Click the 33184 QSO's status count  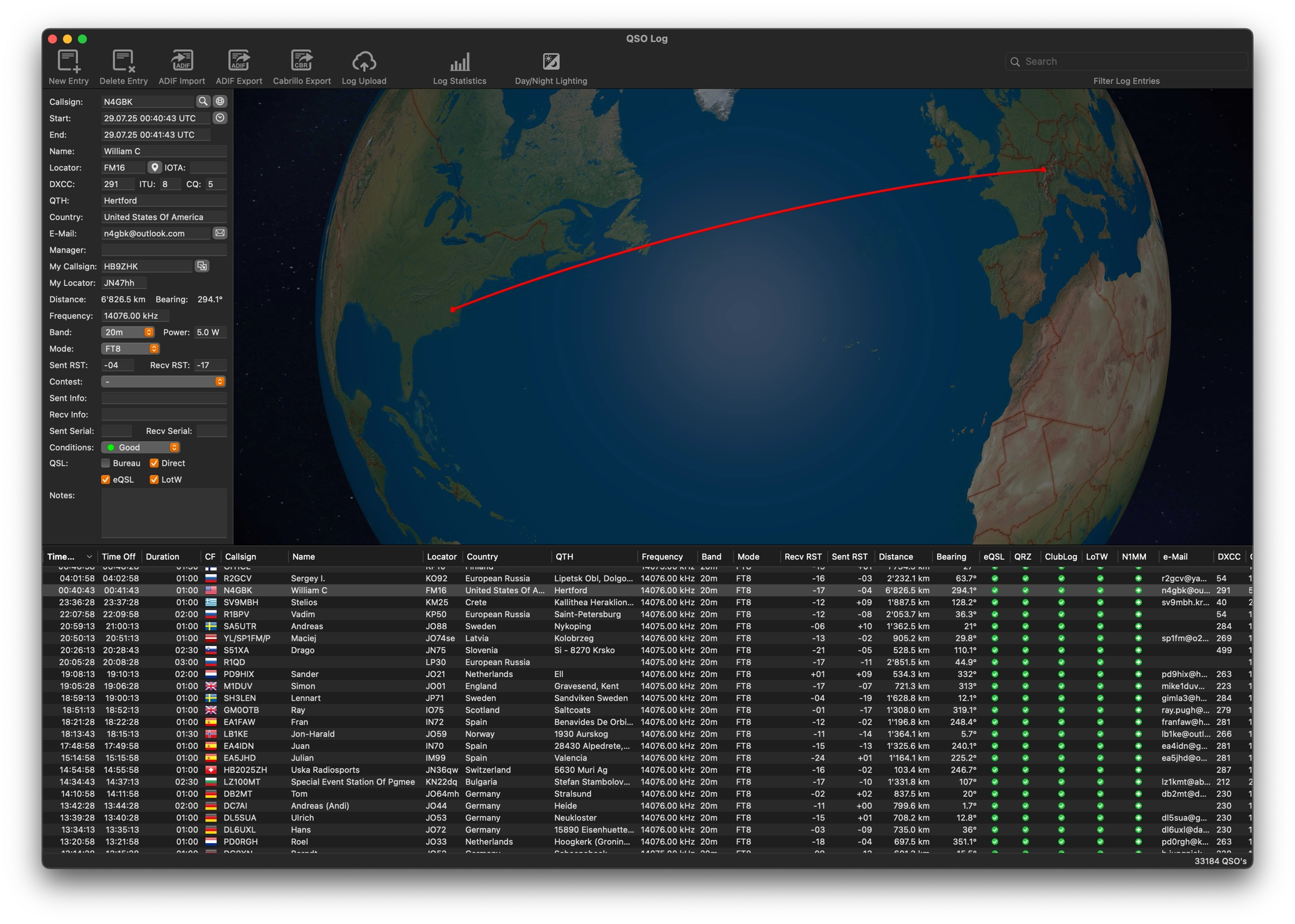click(x=1220, y=861)
